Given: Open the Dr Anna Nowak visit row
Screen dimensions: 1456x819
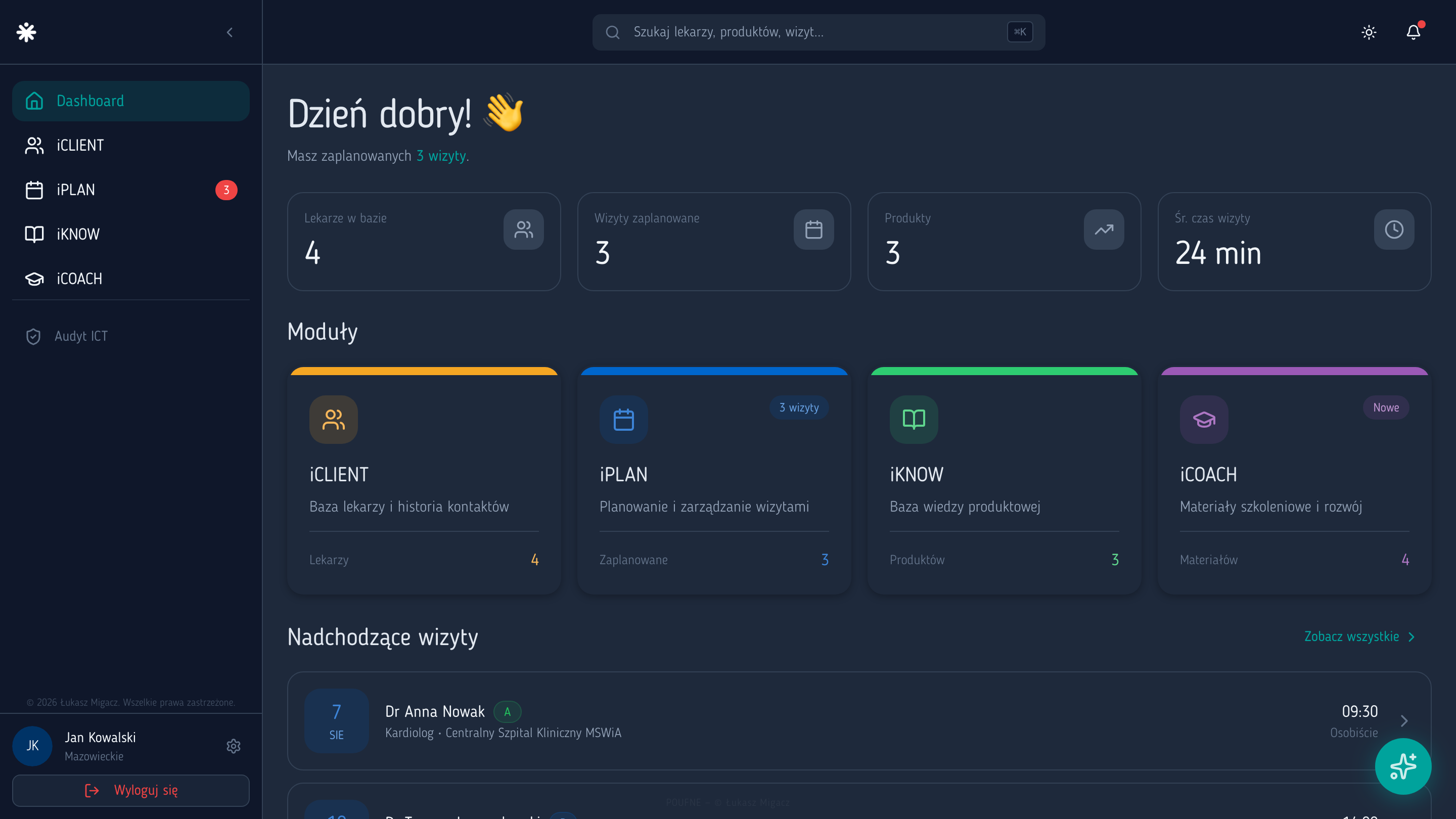Looking at the screenshot, I should tap(859, 720).
